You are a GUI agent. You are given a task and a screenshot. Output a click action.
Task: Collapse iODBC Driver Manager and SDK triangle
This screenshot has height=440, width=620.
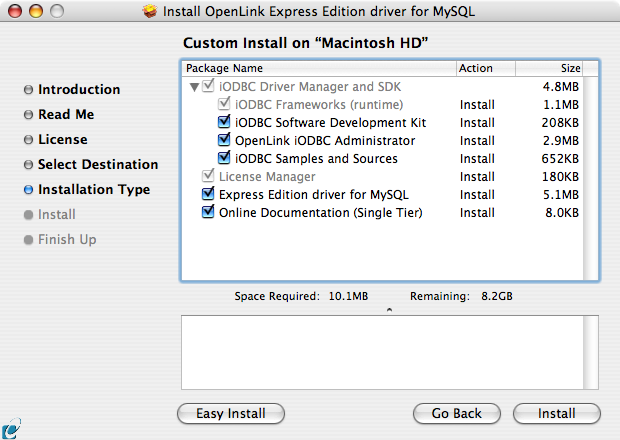pyautogui.click(x=194, y=87)
